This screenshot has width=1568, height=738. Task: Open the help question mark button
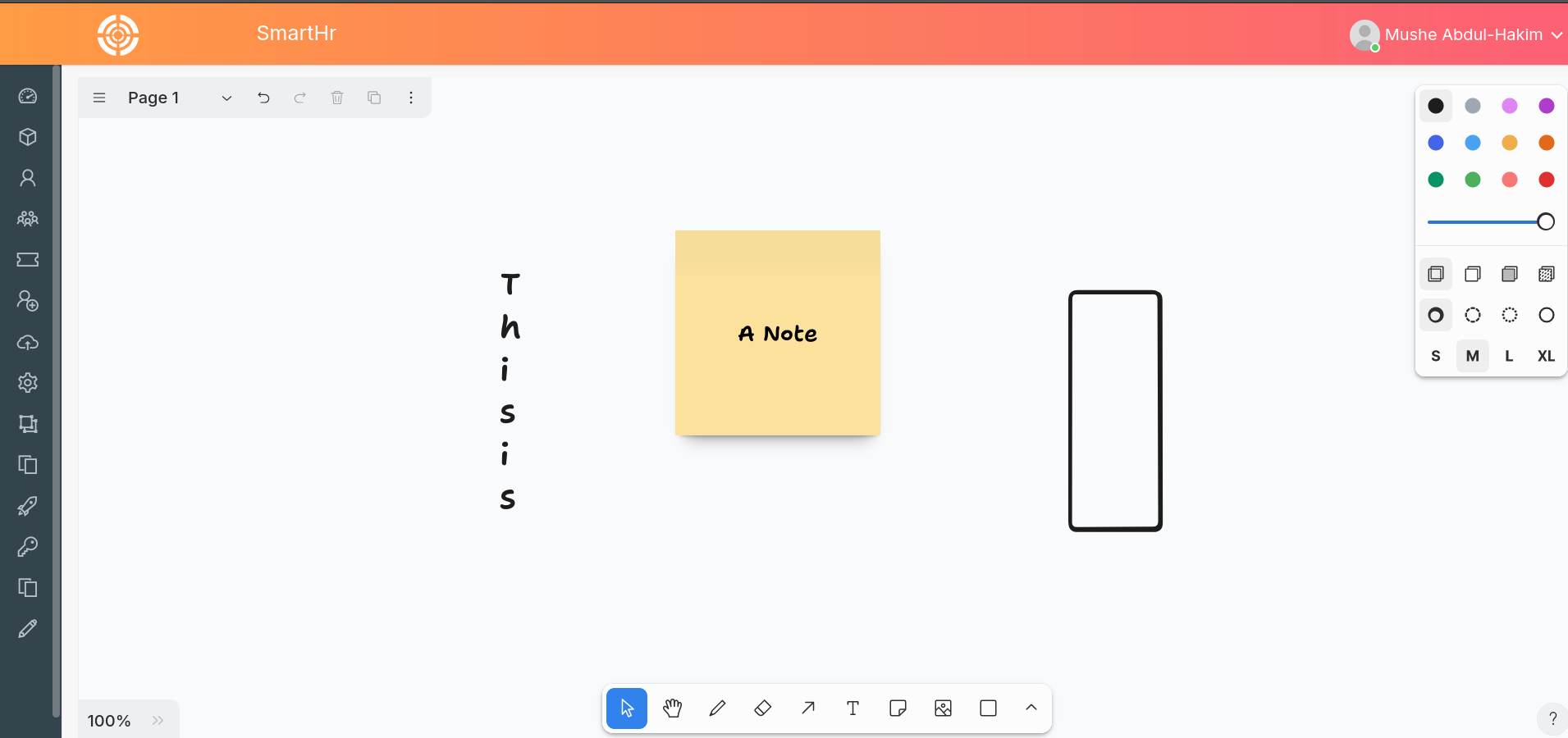pyautogui.click(x=1552, y=719)
